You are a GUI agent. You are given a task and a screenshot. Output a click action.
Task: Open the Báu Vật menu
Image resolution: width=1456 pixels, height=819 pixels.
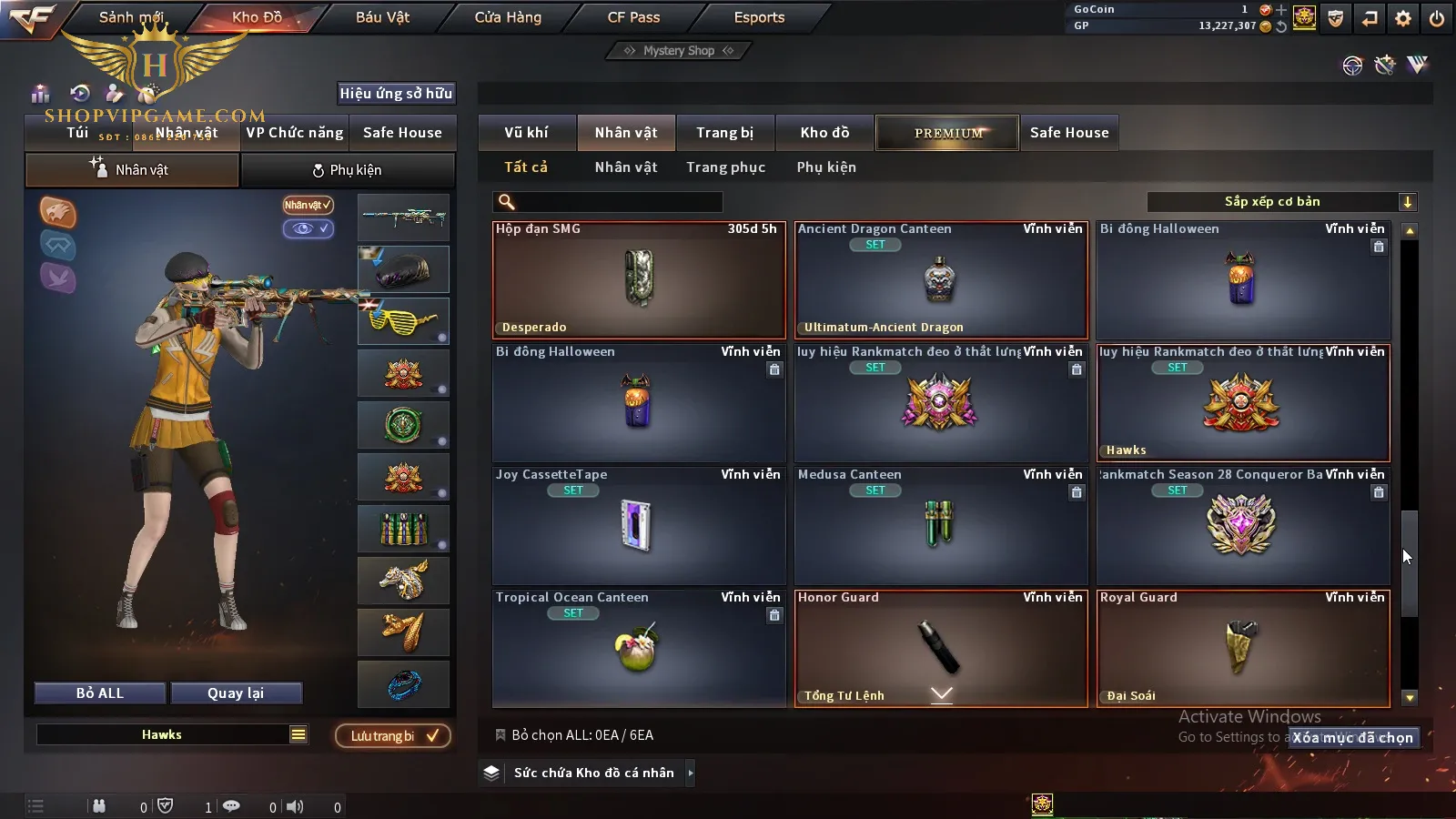pos(382,17)
